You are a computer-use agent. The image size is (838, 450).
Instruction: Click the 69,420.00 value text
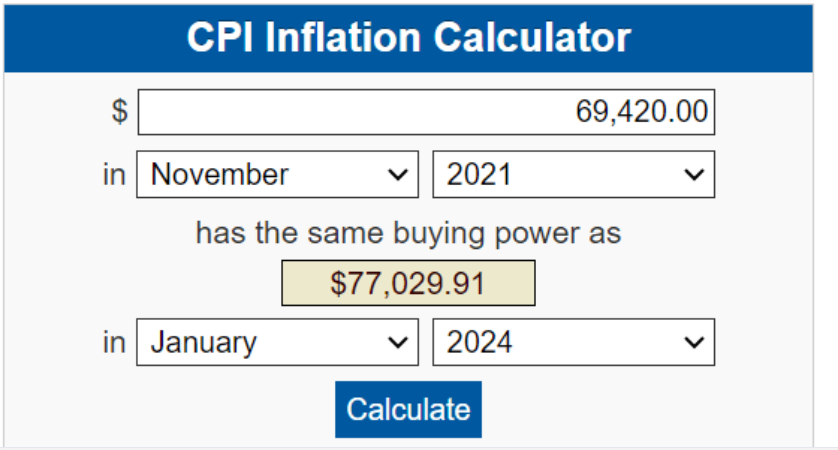642,112
